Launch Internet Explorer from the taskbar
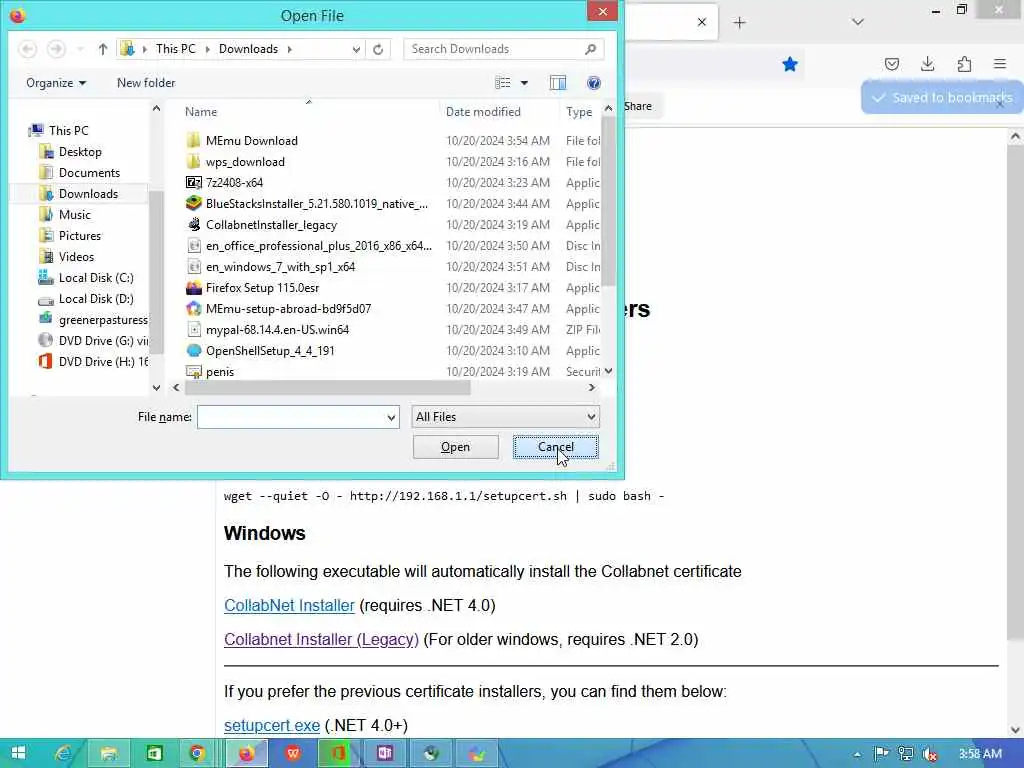The height and width of the screenshot is (768, 1024). click(63, 753)
